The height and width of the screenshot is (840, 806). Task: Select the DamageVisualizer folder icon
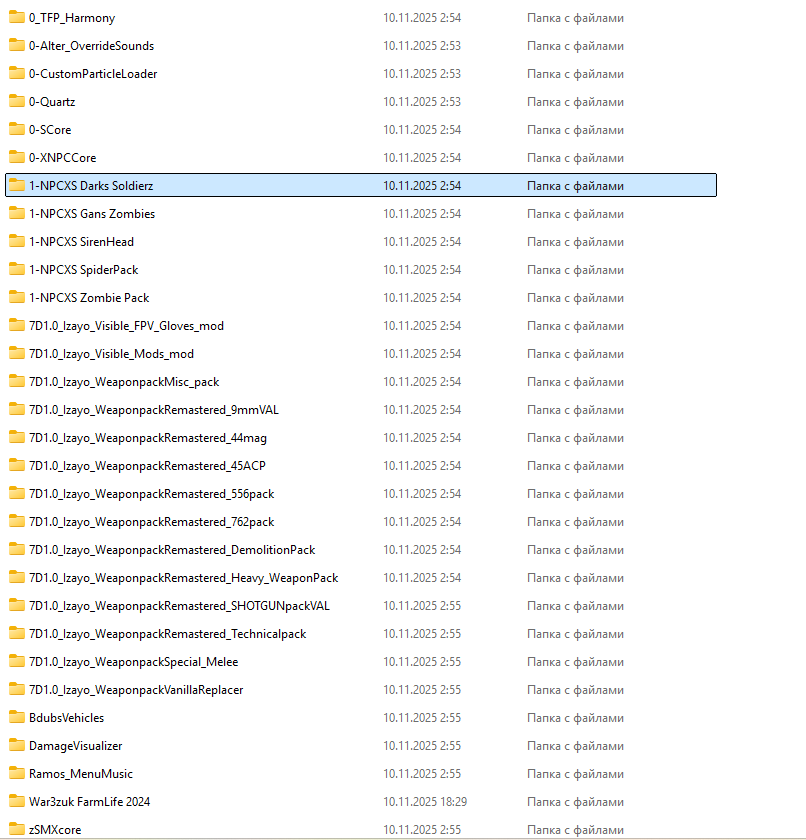click(x=16, y=746)
